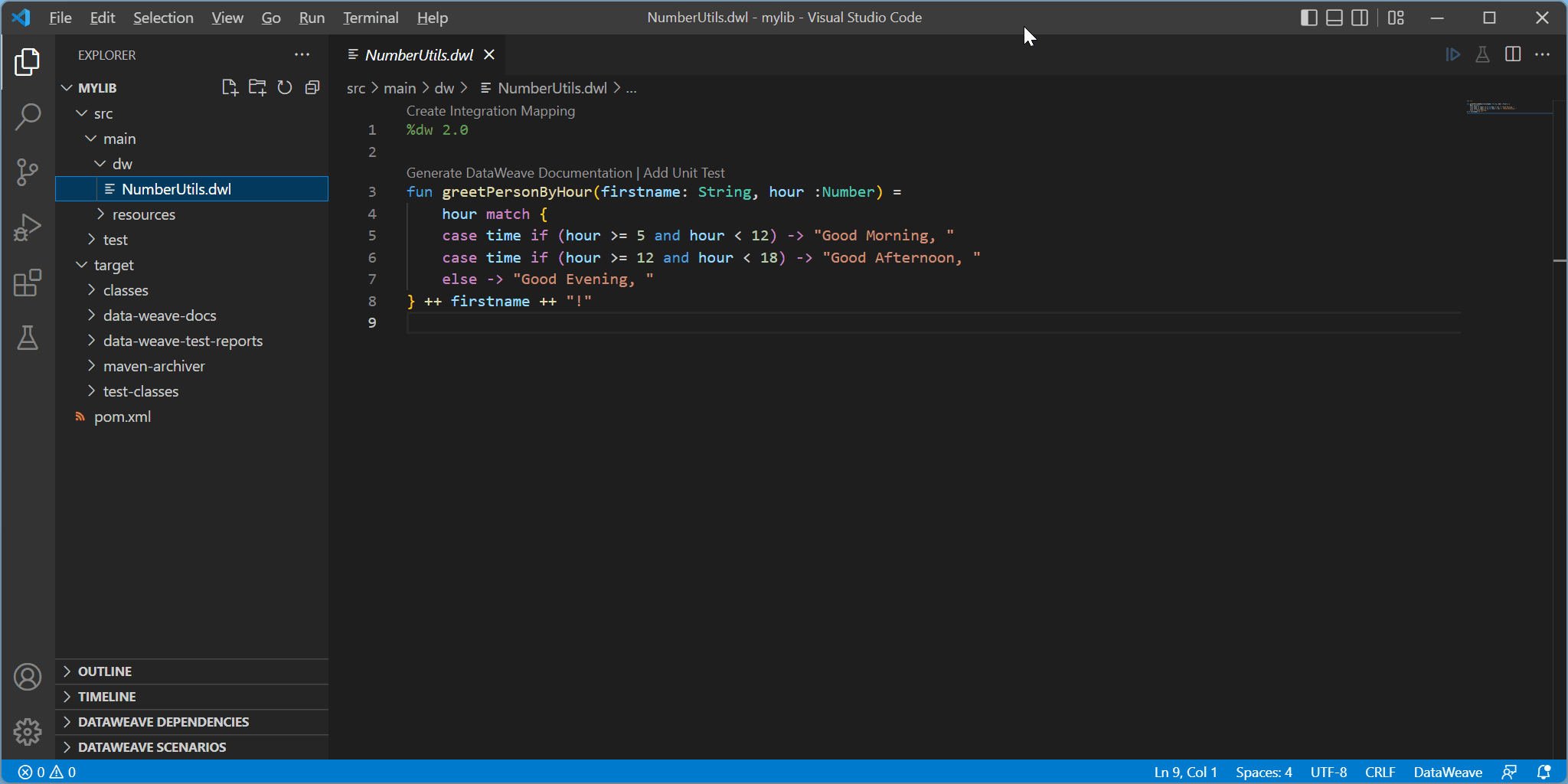Expand the resources folder
This screenshot has height=784, width=1568.
[191, 214]
